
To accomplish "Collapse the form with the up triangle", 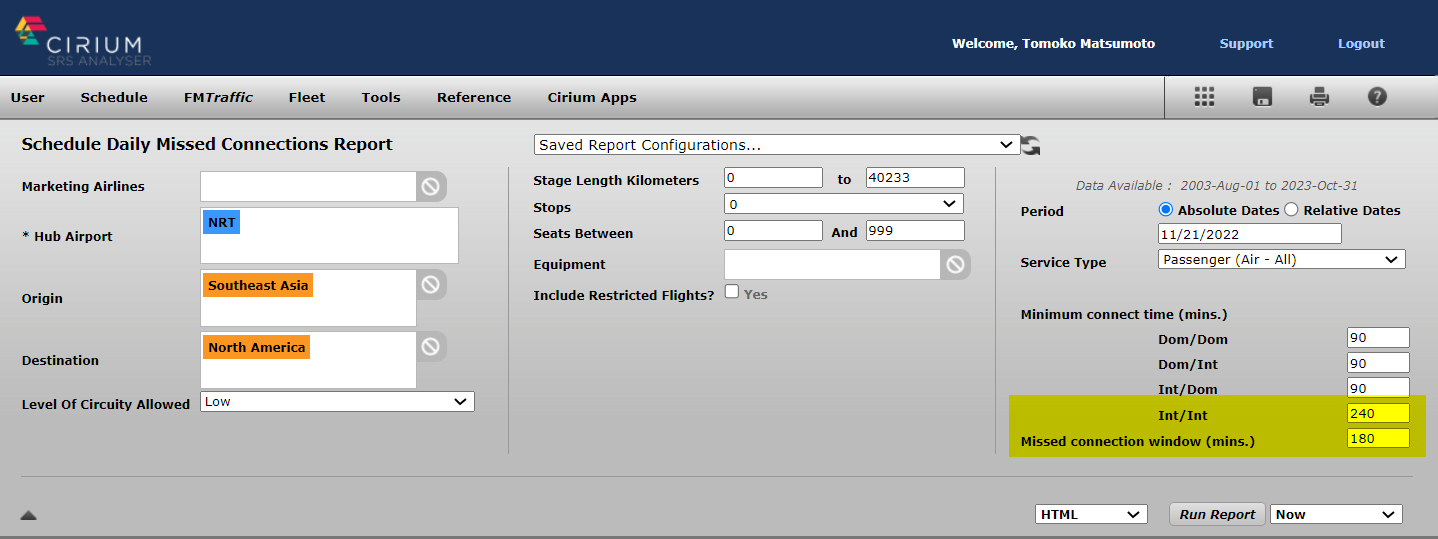I will (28, 515).
